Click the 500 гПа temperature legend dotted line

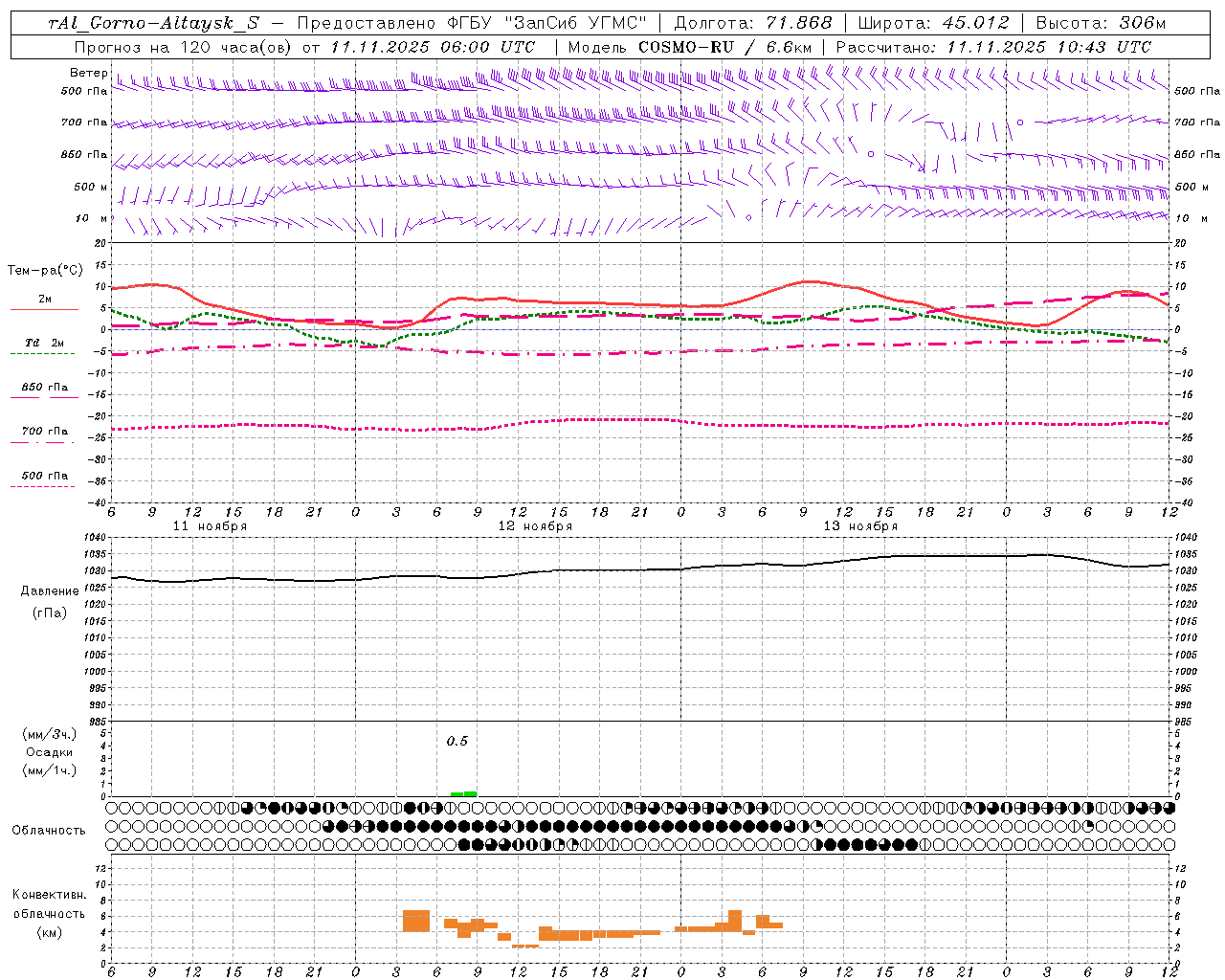(x=42, y=486)
